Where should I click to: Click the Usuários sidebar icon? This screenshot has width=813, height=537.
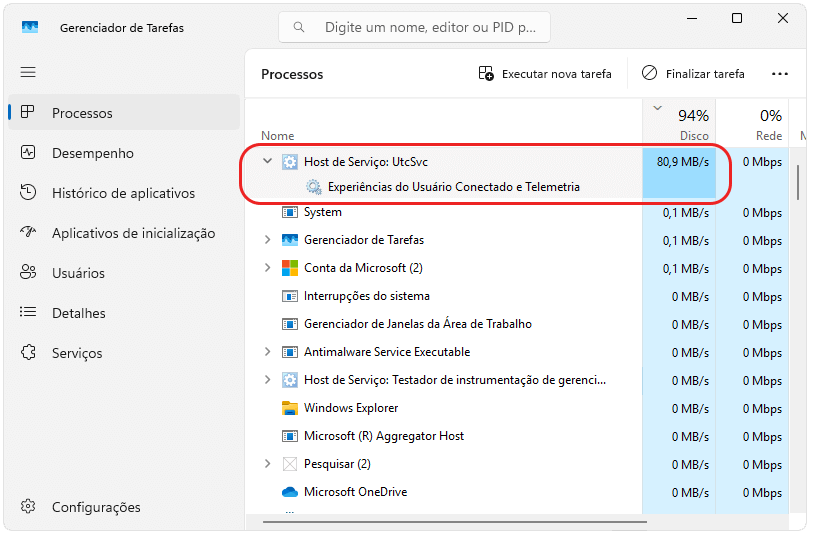[x=28, y=272]
